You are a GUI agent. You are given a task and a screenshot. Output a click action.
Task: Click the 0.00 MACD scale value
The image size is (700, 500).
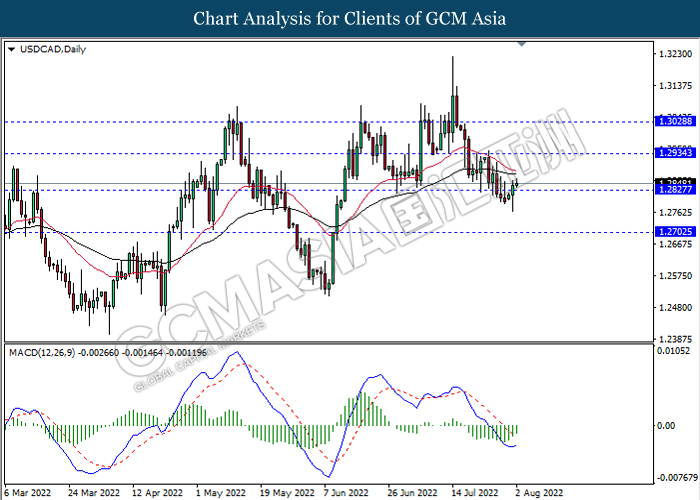666,425
